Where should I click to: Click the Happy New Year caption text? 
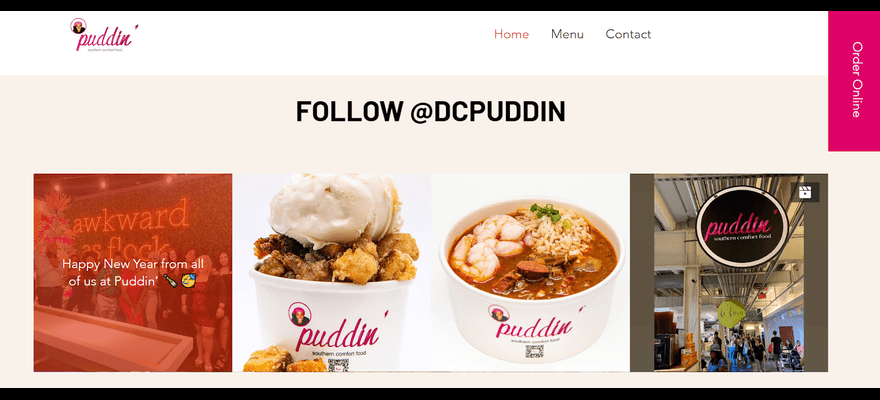tap(132, 273)
